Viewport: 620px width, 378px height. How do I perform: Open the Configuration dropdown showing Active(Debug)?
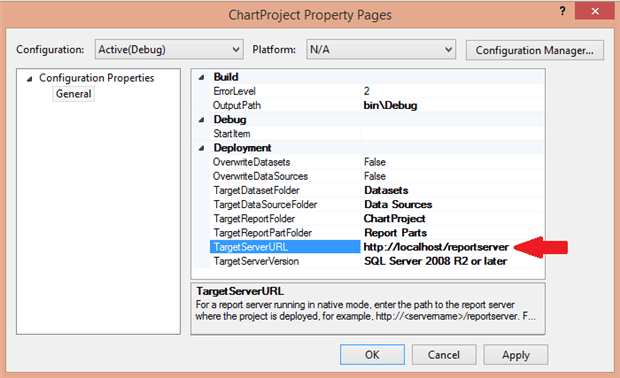(169, 49)
